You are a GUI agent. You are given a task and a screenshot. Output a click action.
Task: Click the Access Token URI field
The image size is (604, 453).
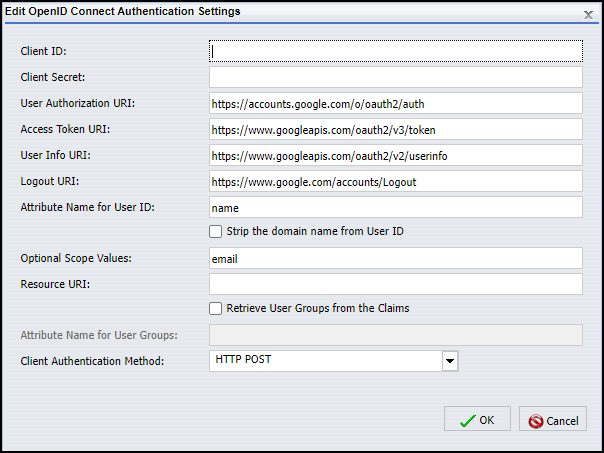(x=395, y=129)
